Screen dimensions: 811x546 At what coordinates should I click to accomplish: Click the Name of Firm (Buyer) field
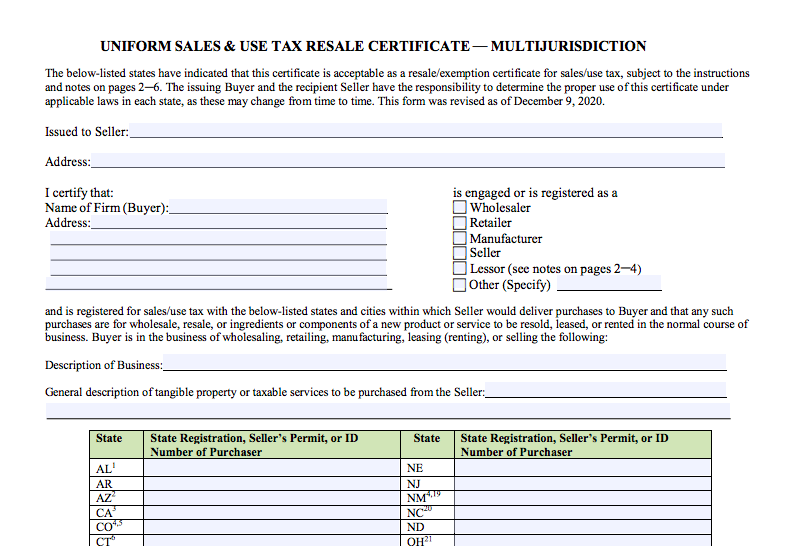[278, 207]
